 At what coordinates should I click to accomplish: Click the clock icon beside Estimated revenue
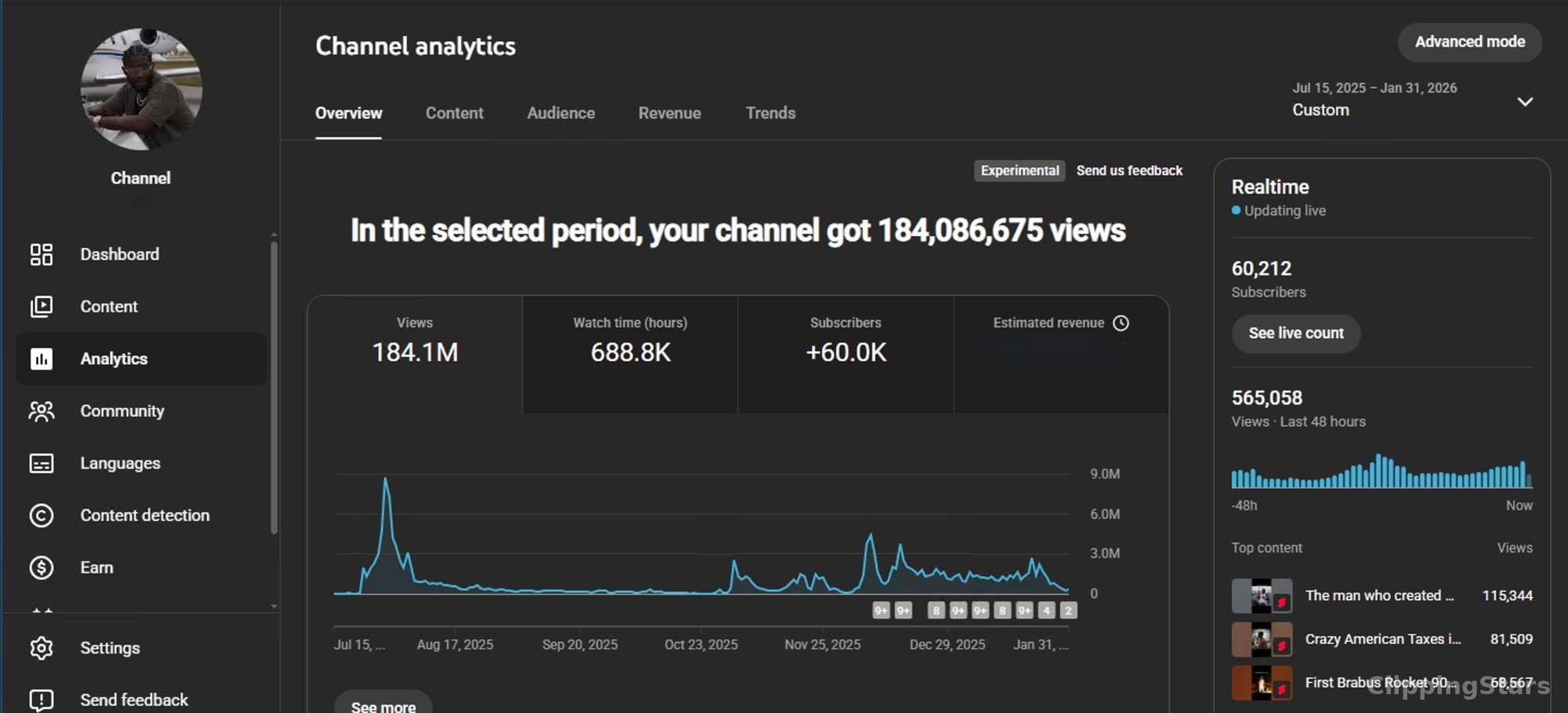pyautogui.click(x=1121, y=322)
